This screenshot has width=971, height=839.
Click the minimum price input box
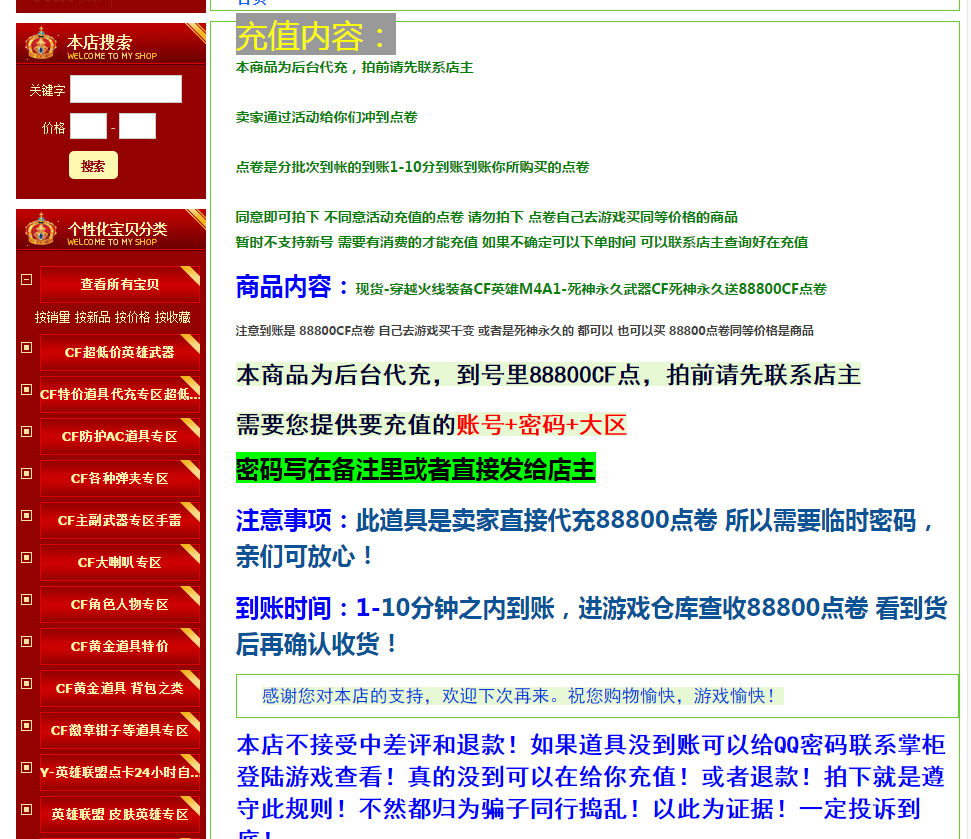[x=89, y=126]
